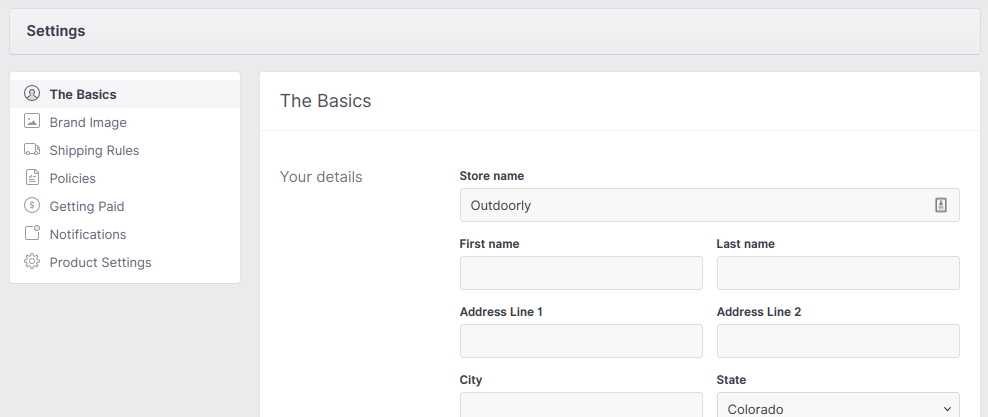Click into the Last name input
The height and width of the screenshot is (417, 988).
838,273
